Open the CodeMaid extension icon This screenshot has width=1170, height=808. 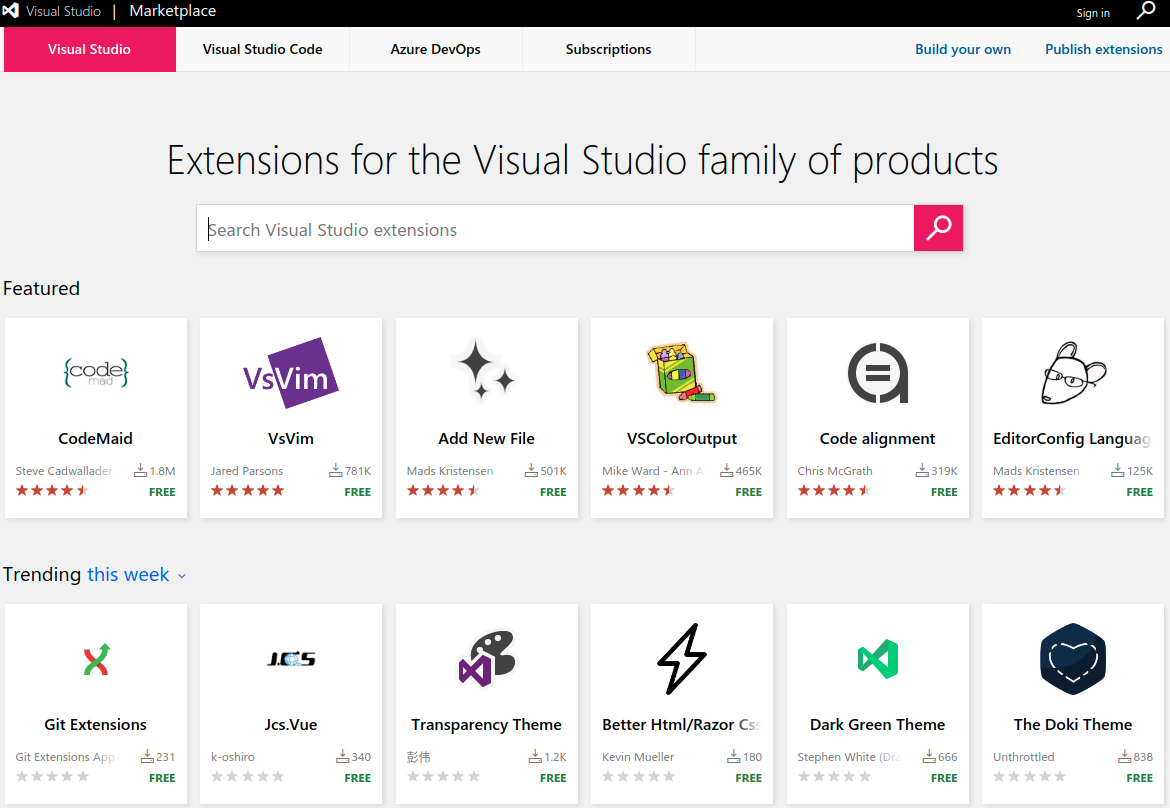tap(95, 373)
